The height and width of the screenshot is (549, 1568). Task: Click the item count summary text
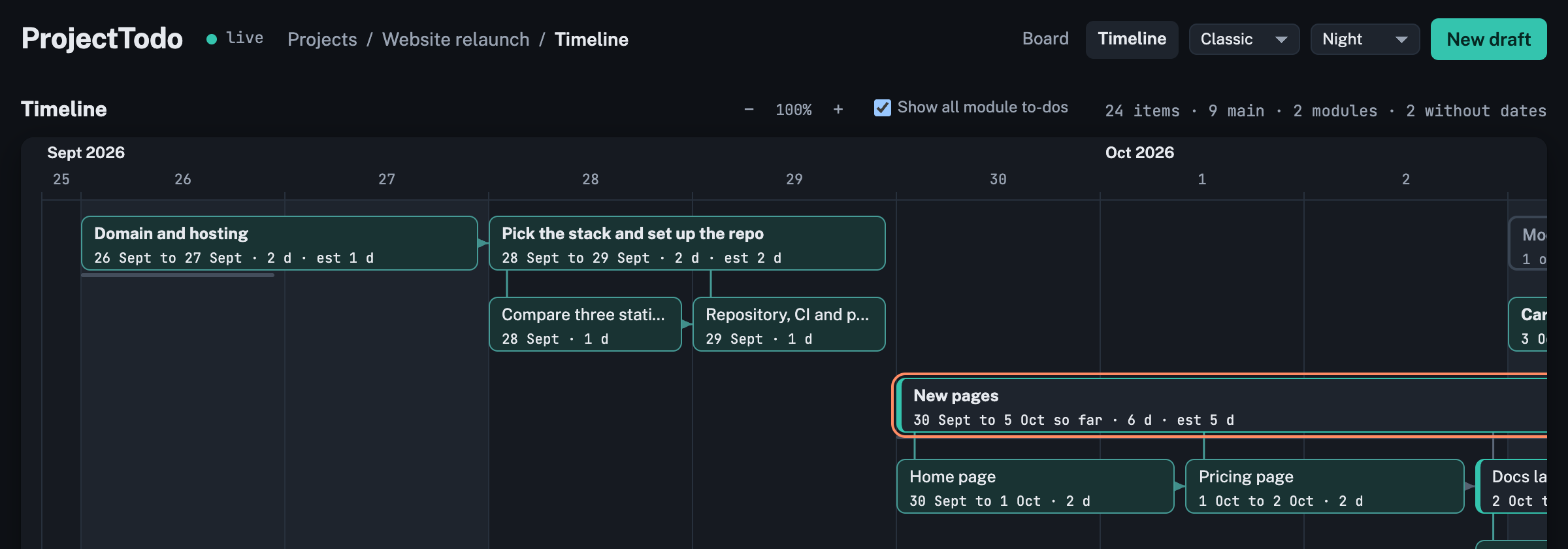1326,111
